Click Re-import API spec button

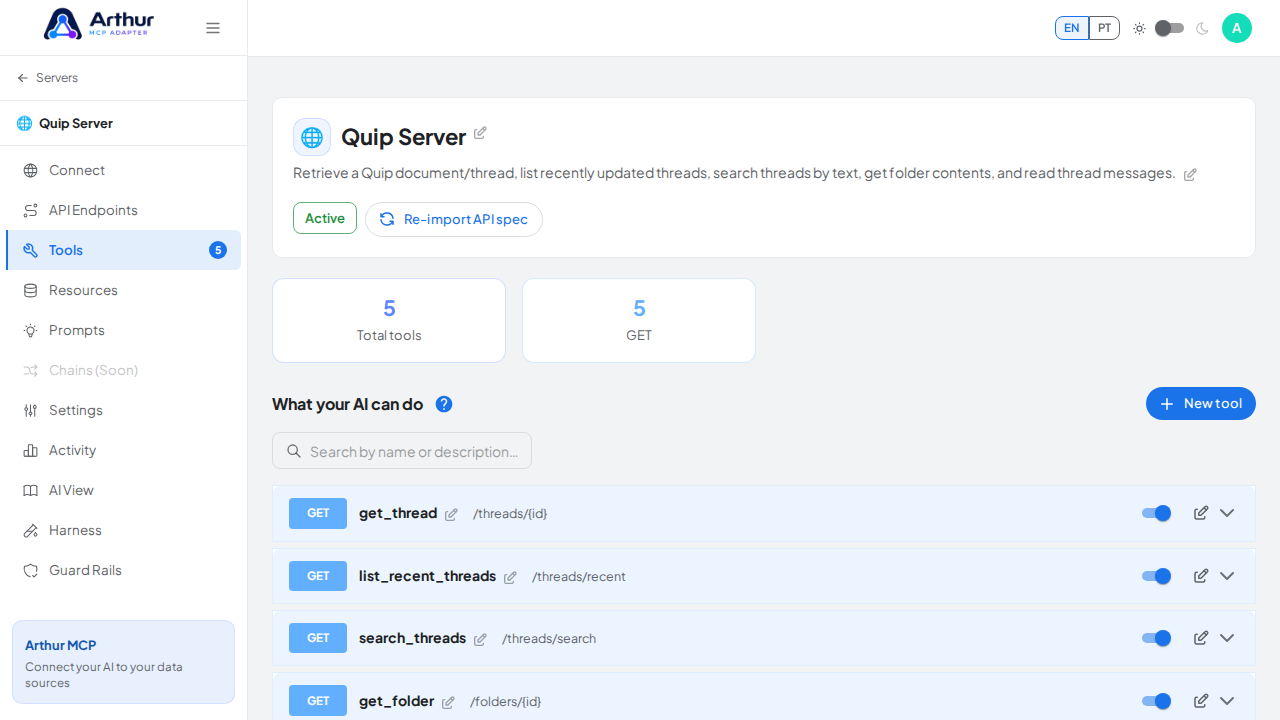pos(454,219)
